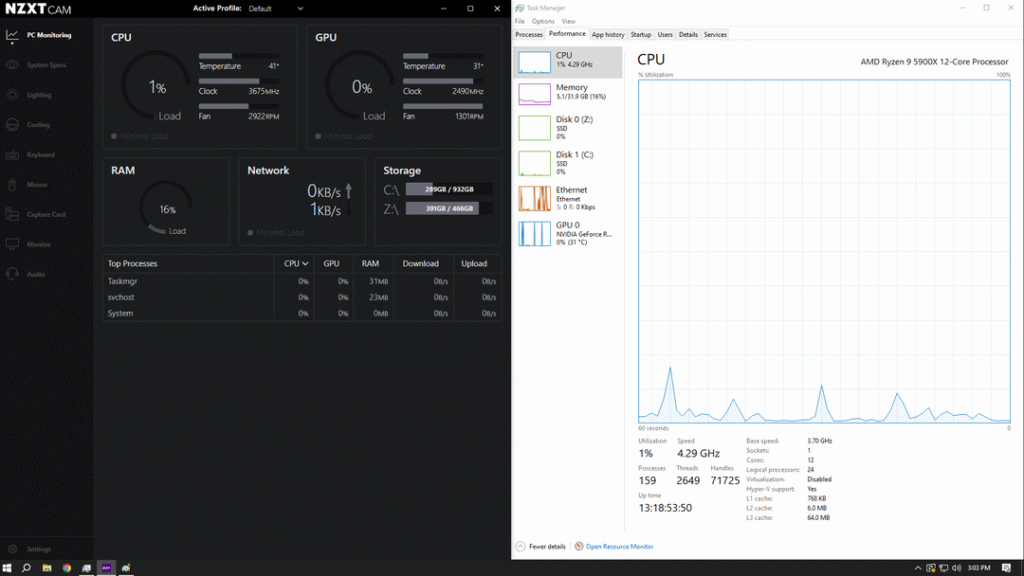1024x576 pixels.
Task: Sort Top Processes by Upload column
Action: [x=474, y=264]
